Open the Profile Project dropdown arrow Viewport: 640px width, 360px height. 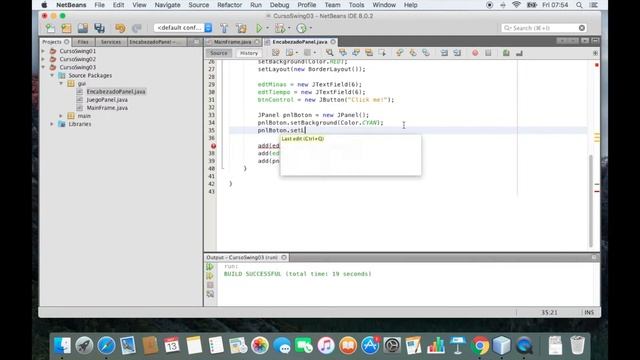pos(311,28)
